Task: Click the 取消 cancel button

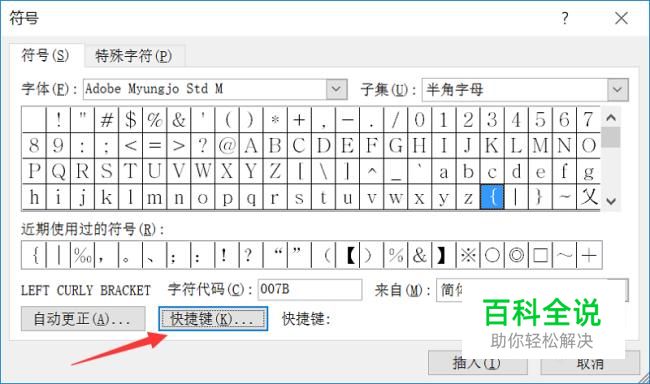Action: pos(590,363)
